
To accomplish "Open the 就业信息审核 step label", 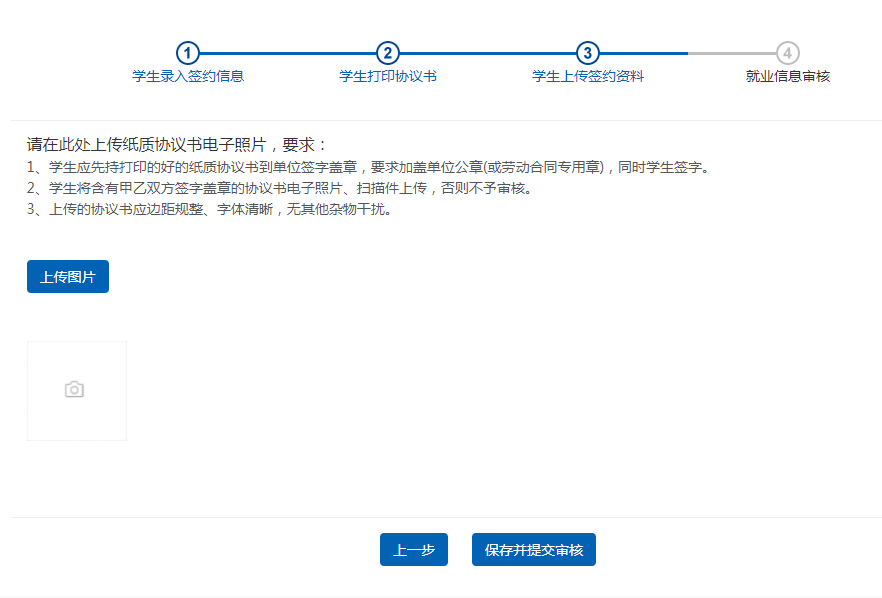I will 788,76.
